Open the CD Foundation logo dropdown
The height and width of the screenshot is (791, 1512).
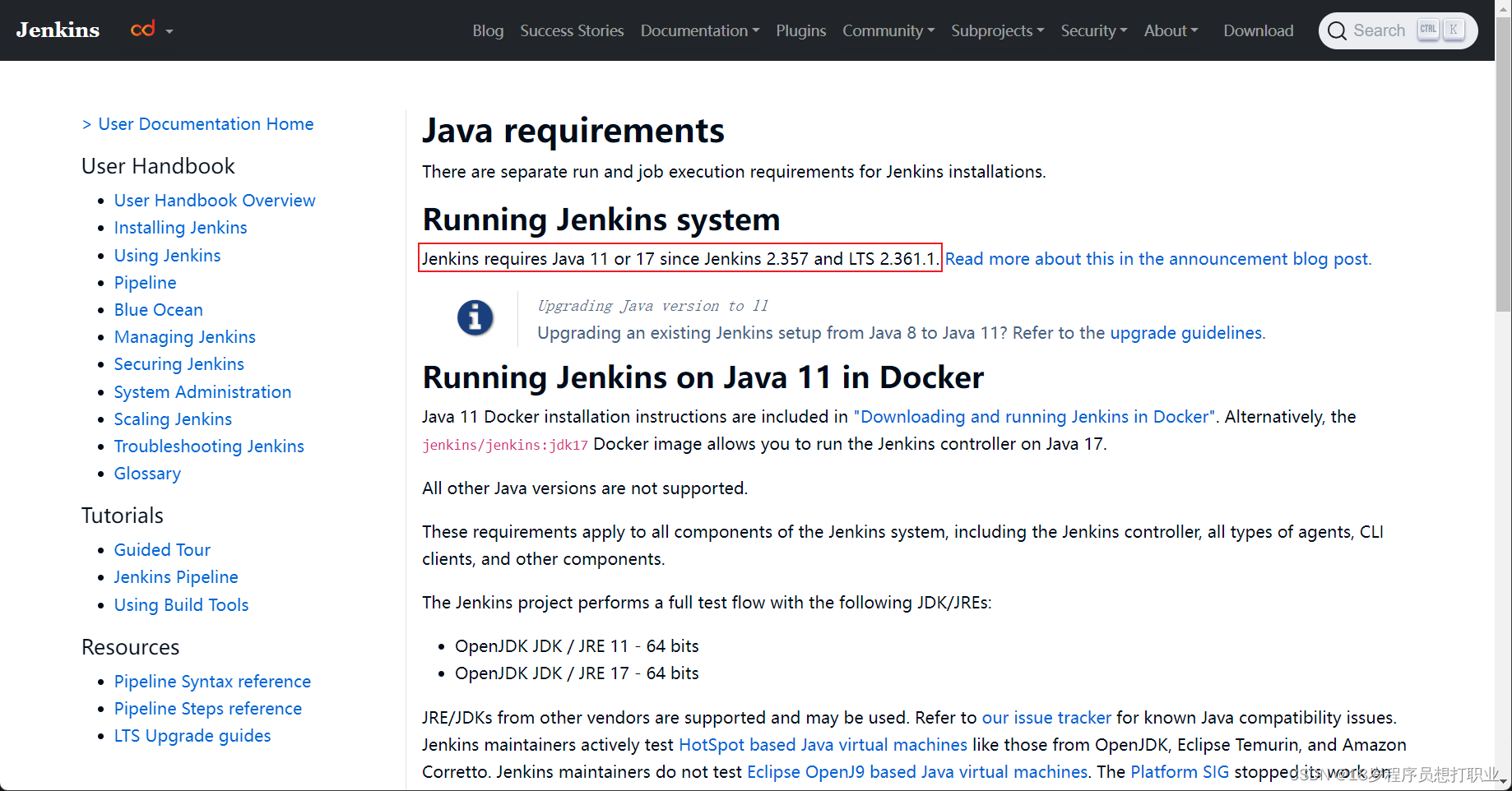(143, 30)
